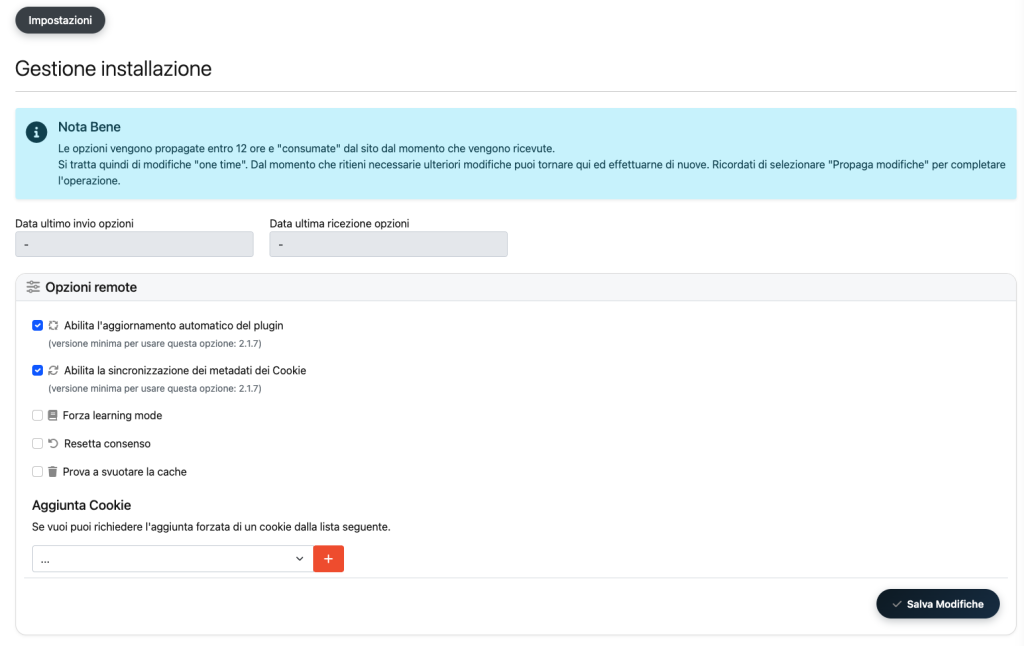
Task: Click the trash icon for cache clearing
Action: [53, 471]
